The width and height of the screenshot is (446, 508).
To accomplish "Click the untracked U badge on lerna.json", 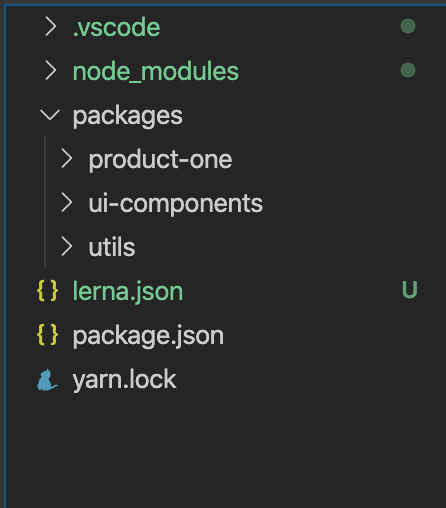I will pos(409,290).
